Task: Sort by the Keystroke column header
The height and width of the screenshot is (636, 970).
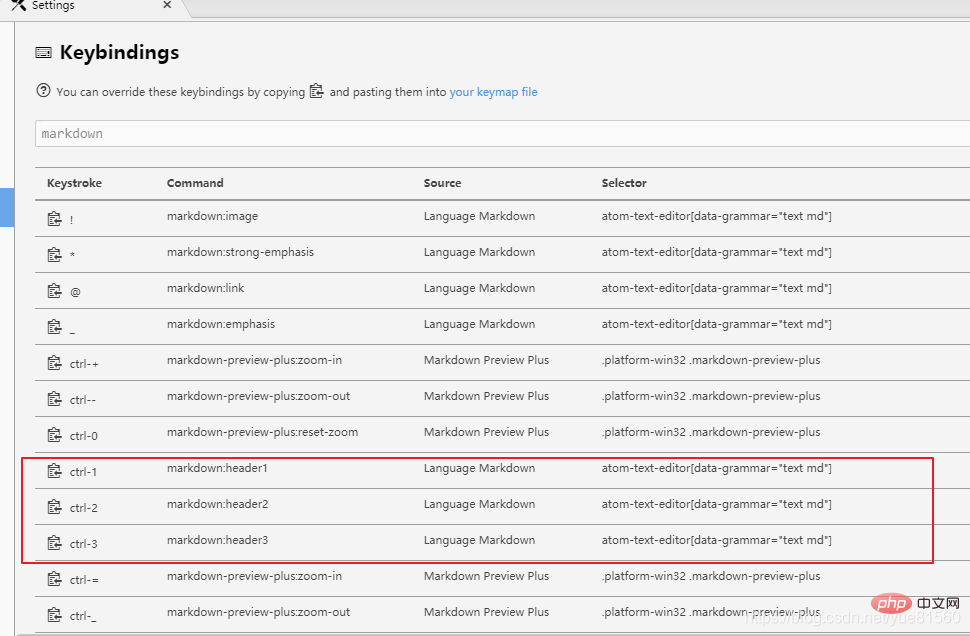Action: pyautogui.click(x=74, y=183)
